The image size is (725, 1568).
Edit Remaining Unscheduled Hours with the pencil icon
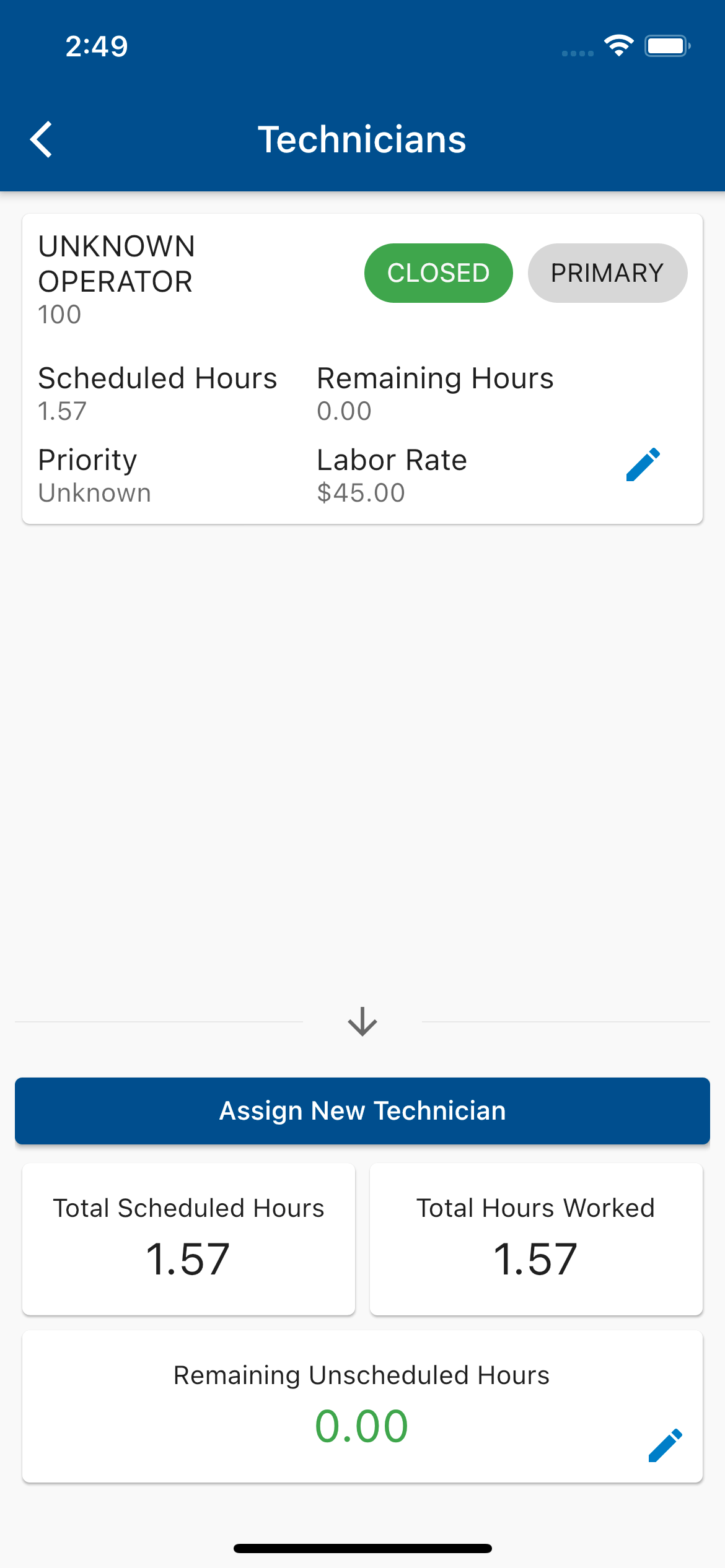pyautogui.click(x=665, y=1445)
